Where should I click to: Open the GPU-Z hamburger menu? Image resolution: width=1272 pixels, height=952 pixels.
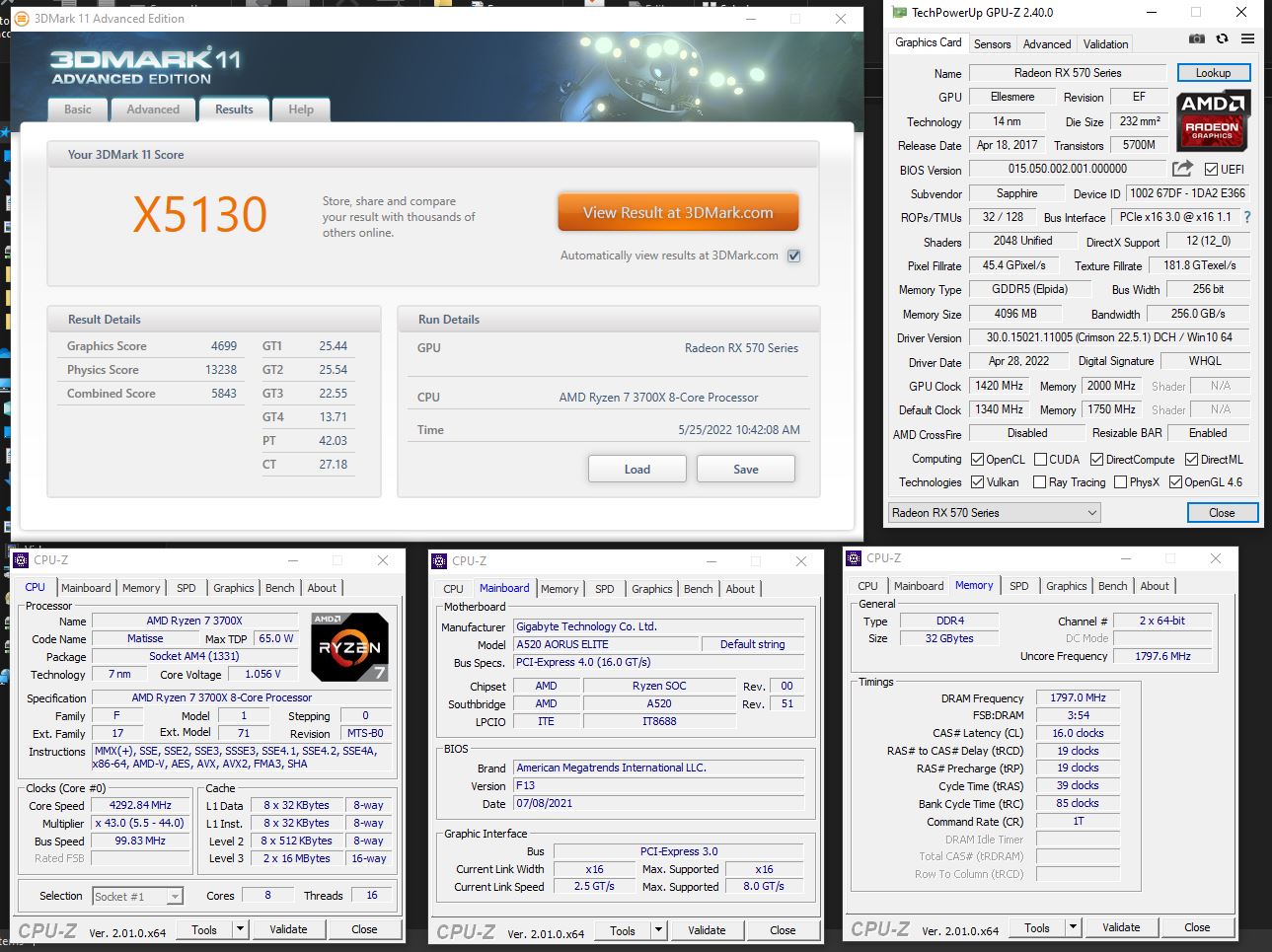point(1247,39)
